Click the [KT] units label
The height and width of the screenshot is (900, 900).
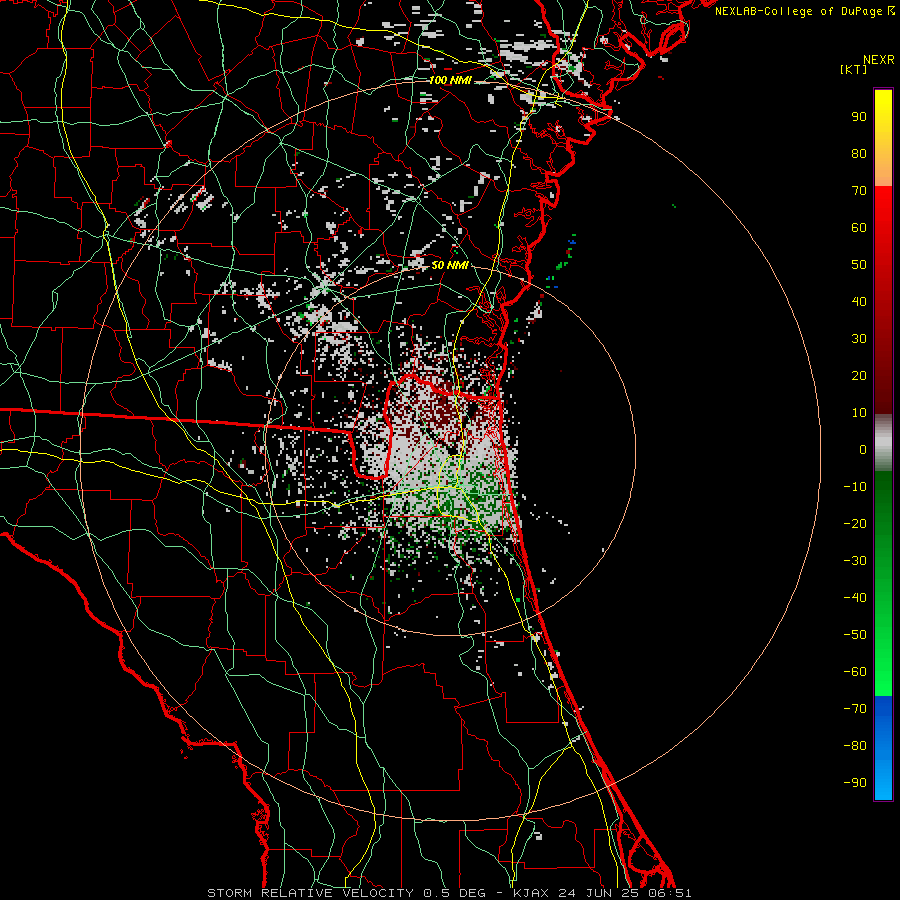click(x=854, y=69)
